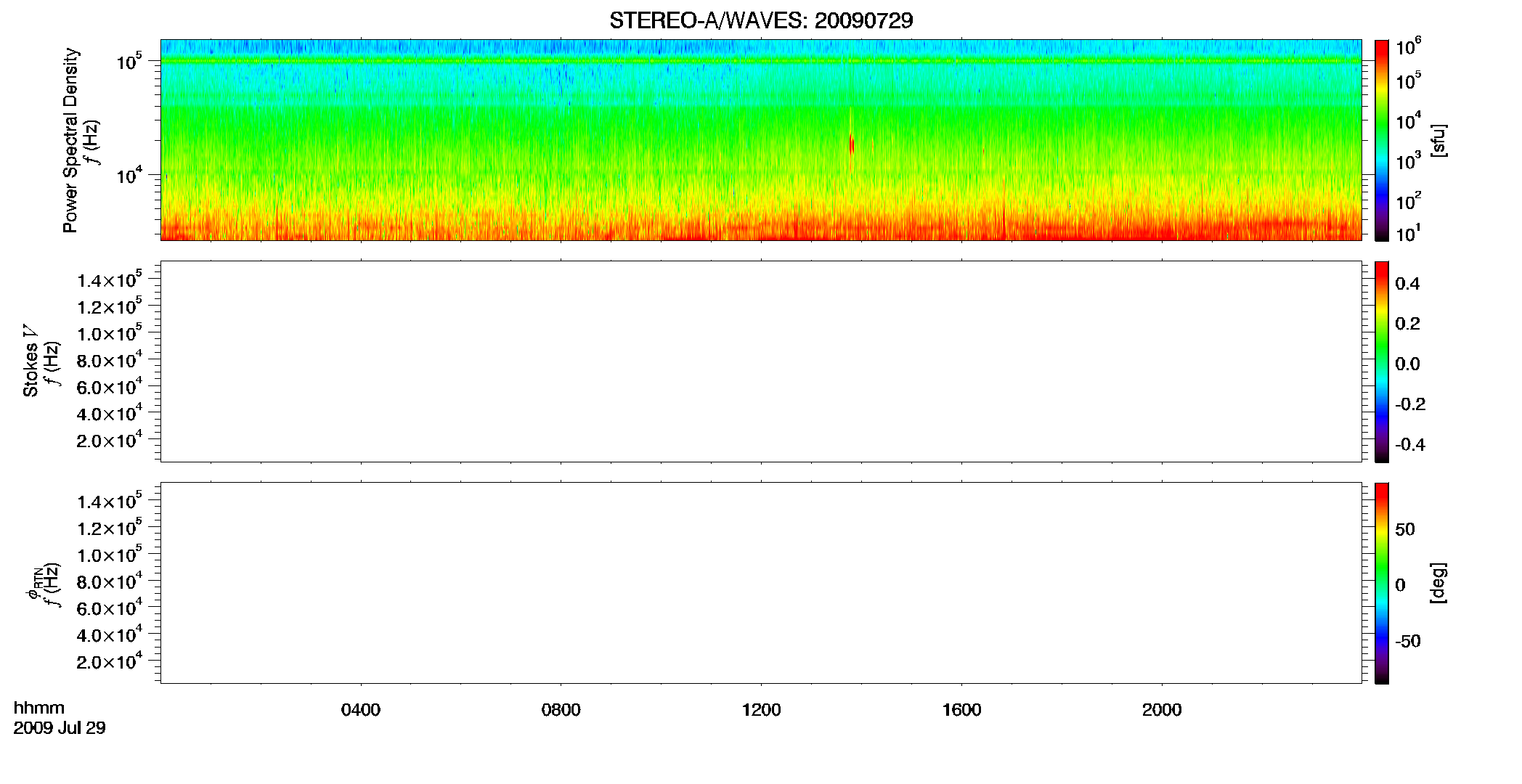
Task: Click the 10^1 label on the sfu color bar
Action: click(x=1408, y=233)
